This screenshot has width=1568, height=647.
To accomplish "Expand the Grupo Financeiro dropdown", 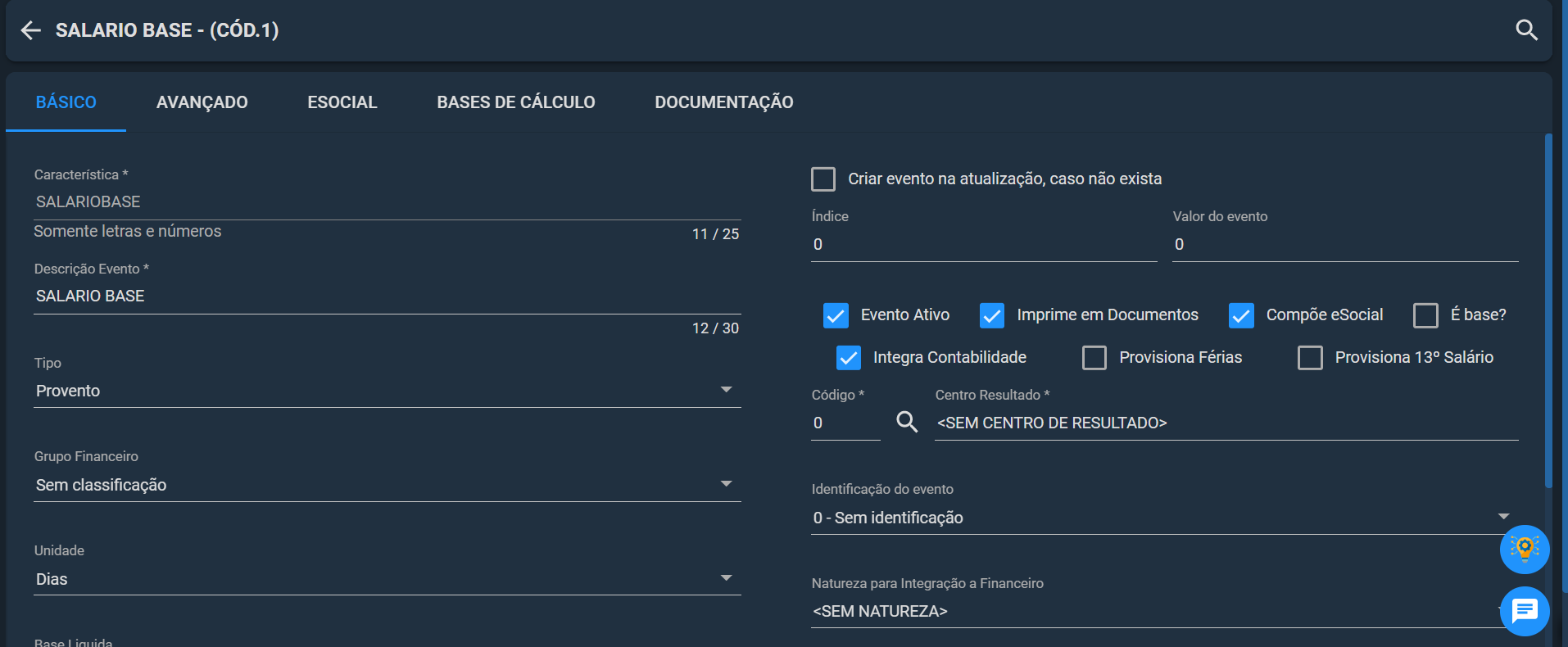I will pos(387,485).
